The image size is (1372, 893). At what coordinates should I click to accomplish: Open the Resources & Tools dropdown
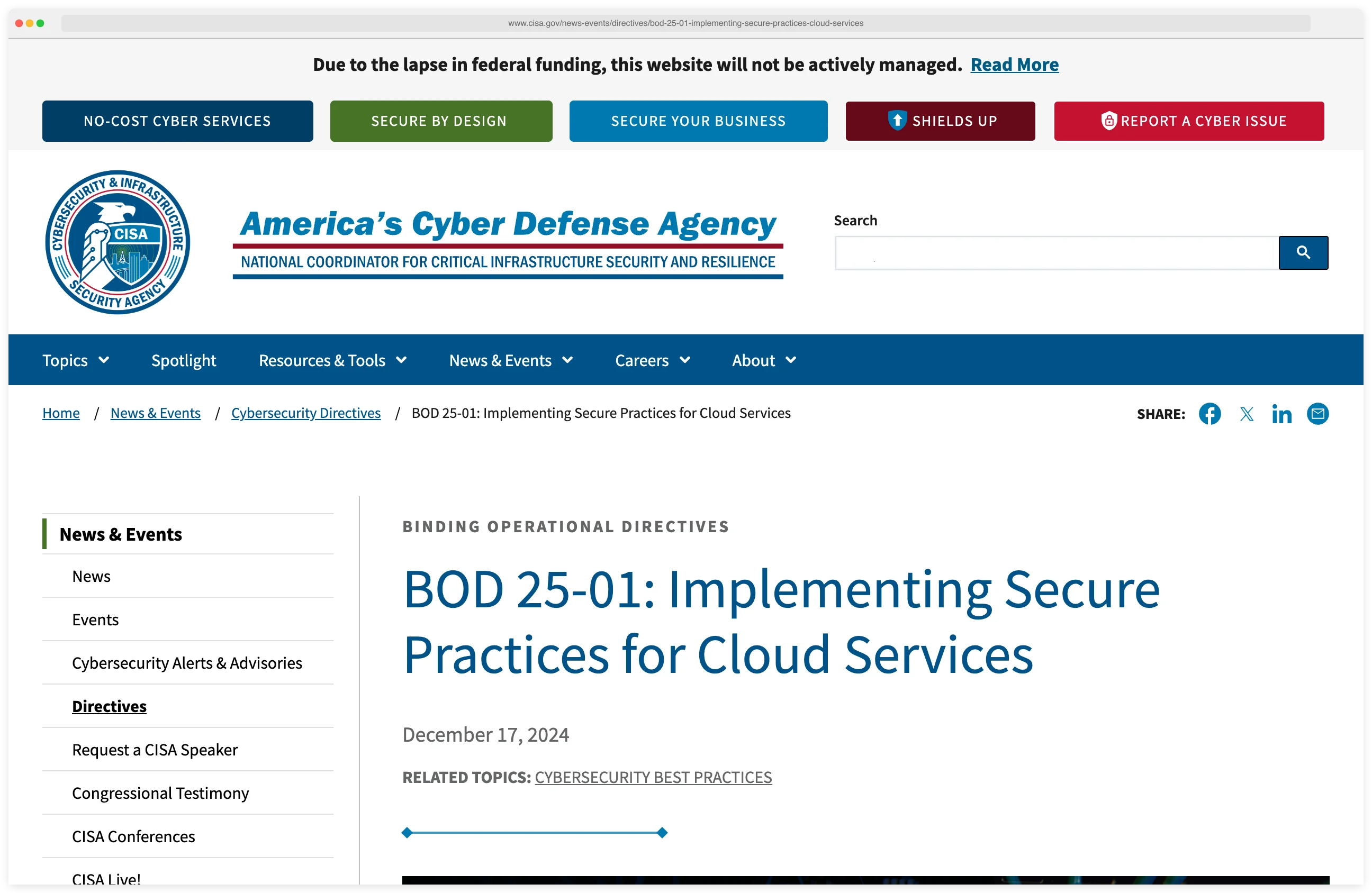click(332, 360)
